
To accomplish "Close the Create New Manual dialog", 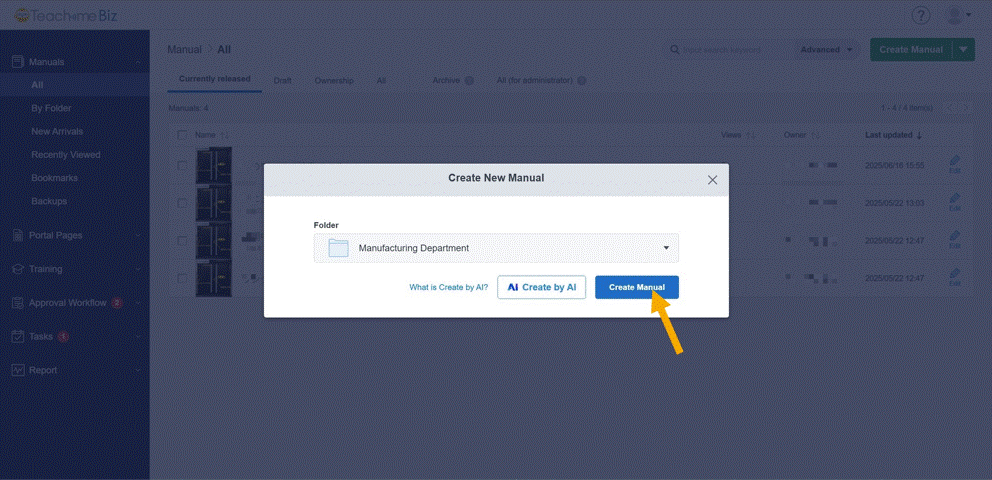I will coord(712,180).
